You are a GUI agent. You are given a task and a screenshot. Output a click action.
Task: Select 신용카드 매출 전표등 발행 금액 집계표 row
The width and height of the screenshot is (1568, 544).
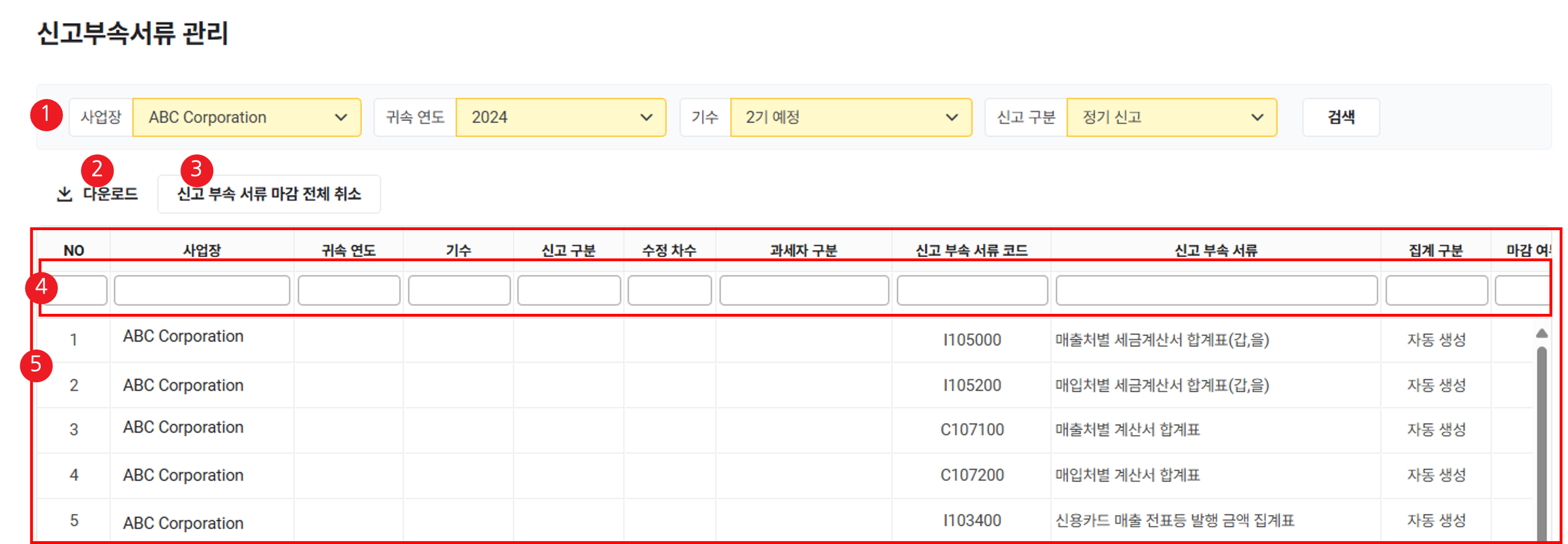pyautogui.click(x=1174, y=521)
